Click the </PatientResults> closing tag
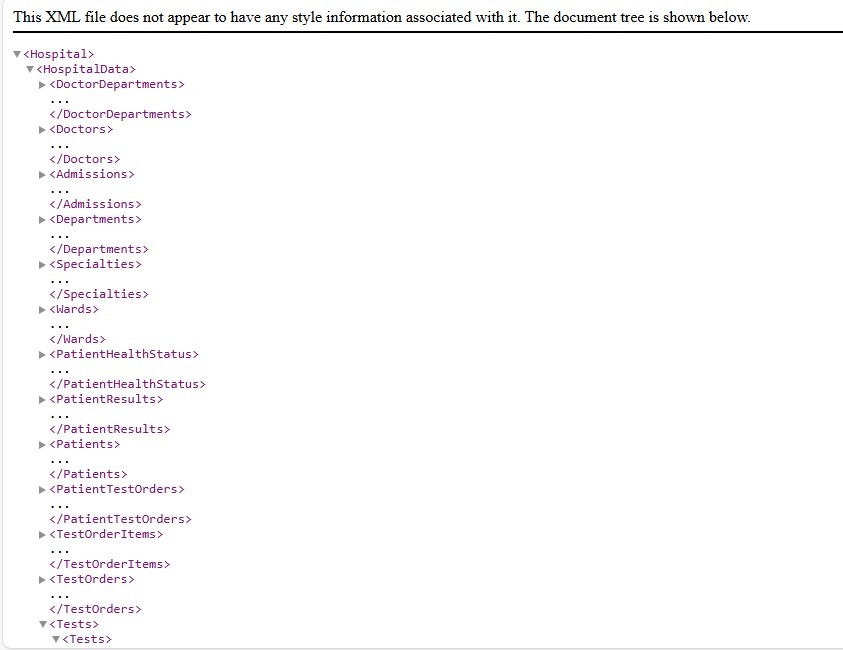 (110, 429)
